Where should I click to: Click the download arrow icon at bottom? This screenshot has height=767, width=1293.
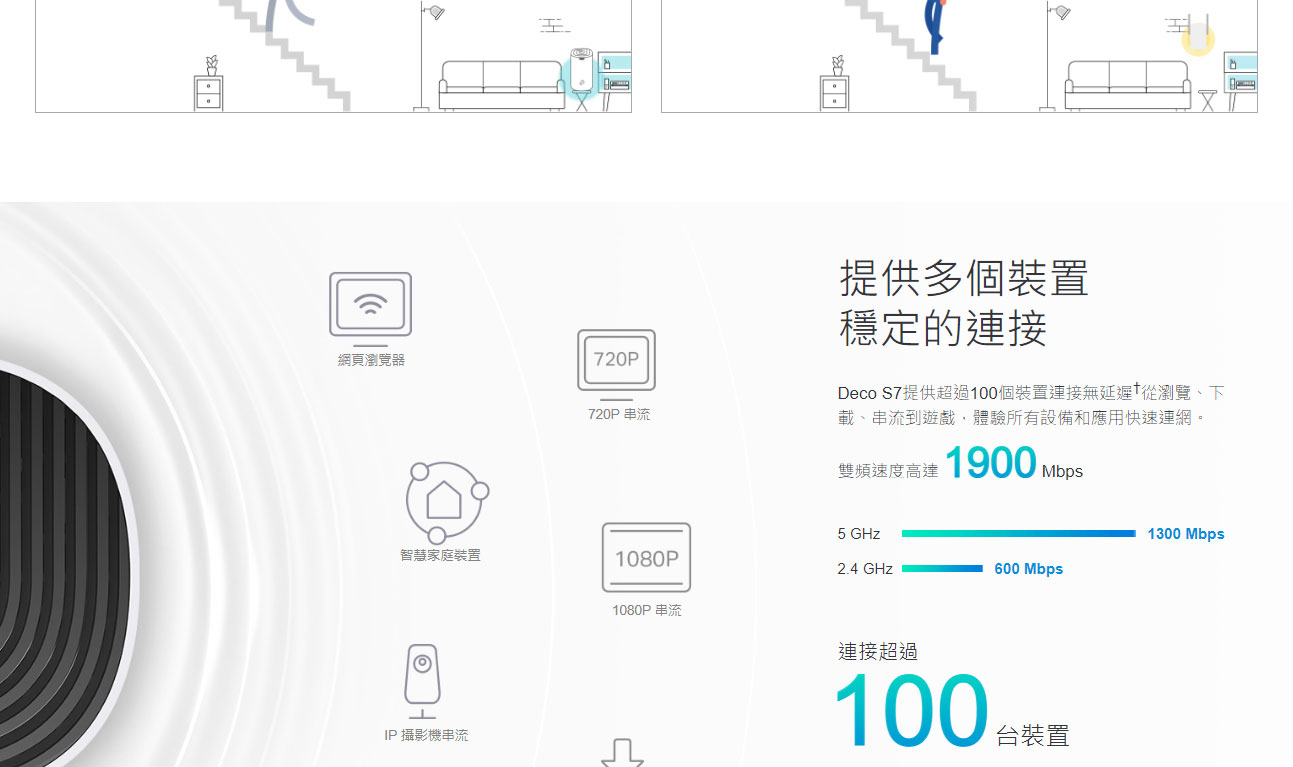[x=622, y=753]
